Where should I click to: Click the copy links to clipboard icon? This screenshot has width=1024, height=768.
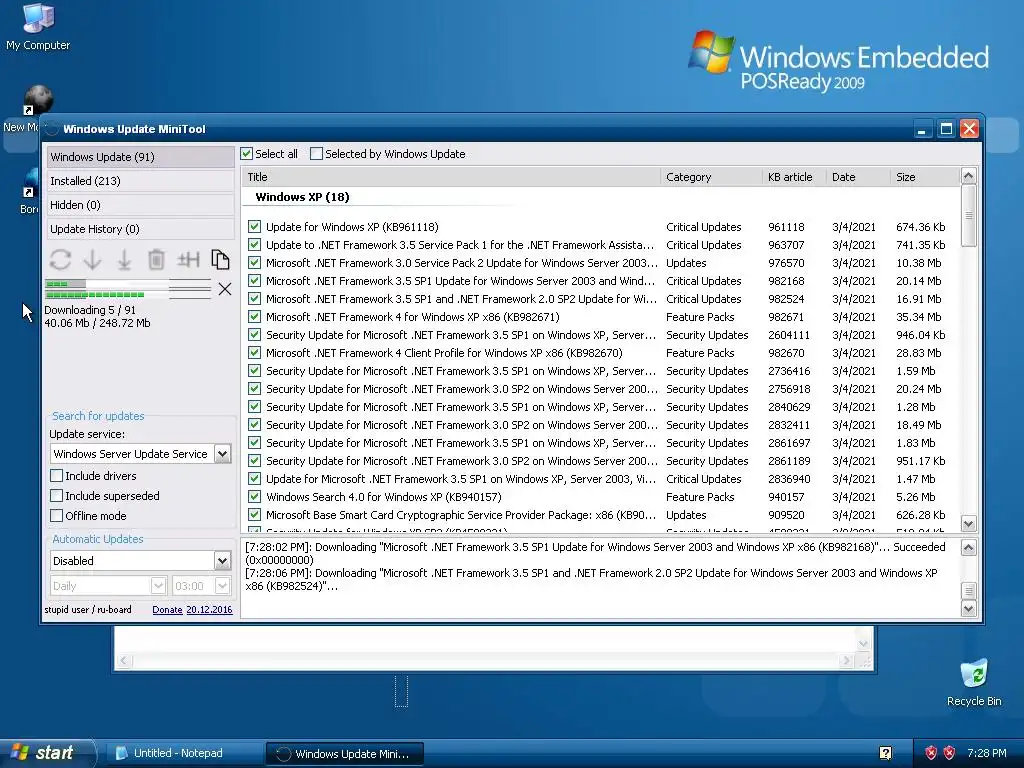(220, 259)
